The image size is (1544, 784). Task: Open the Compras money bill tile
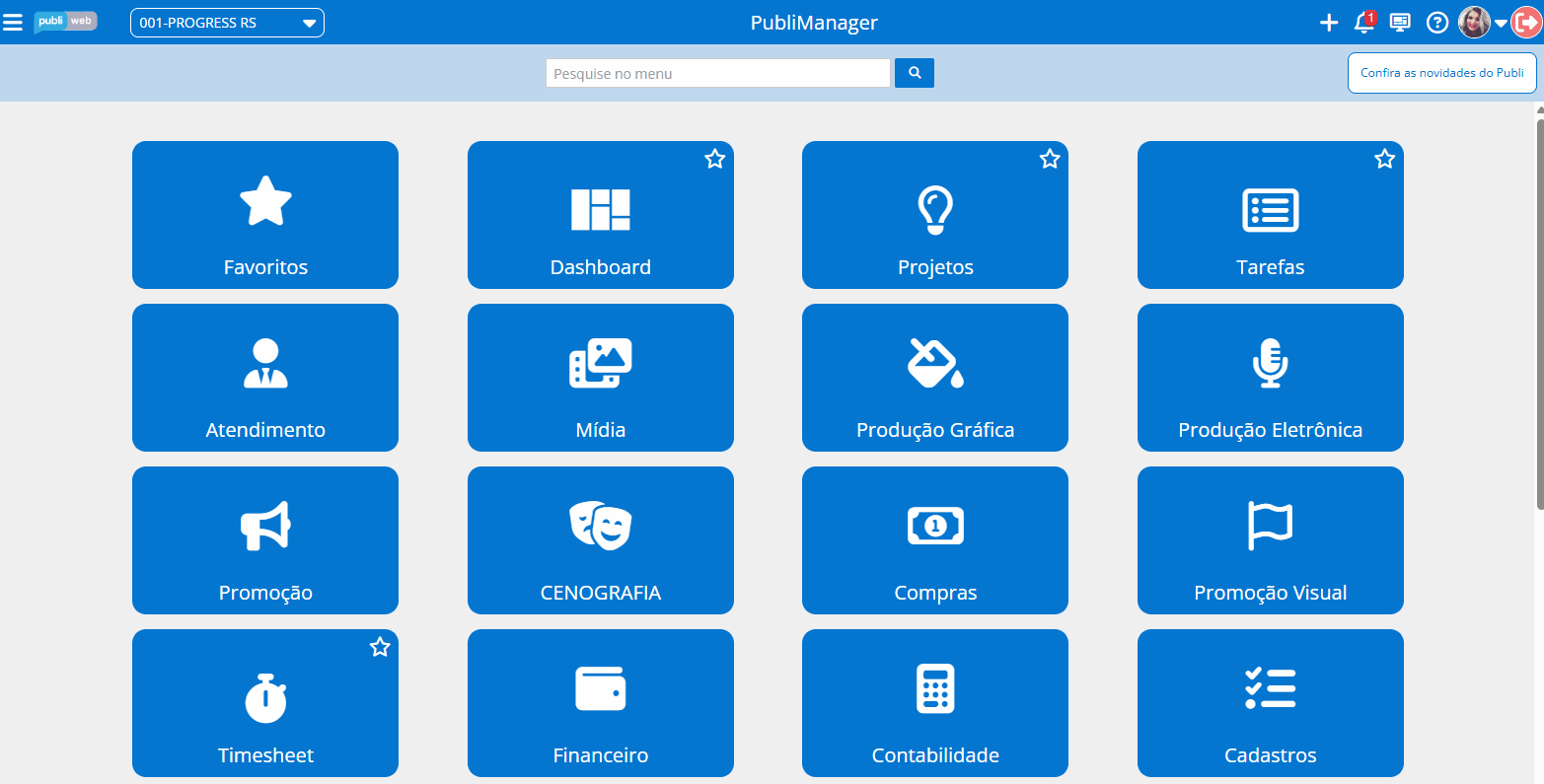point(935,540)
